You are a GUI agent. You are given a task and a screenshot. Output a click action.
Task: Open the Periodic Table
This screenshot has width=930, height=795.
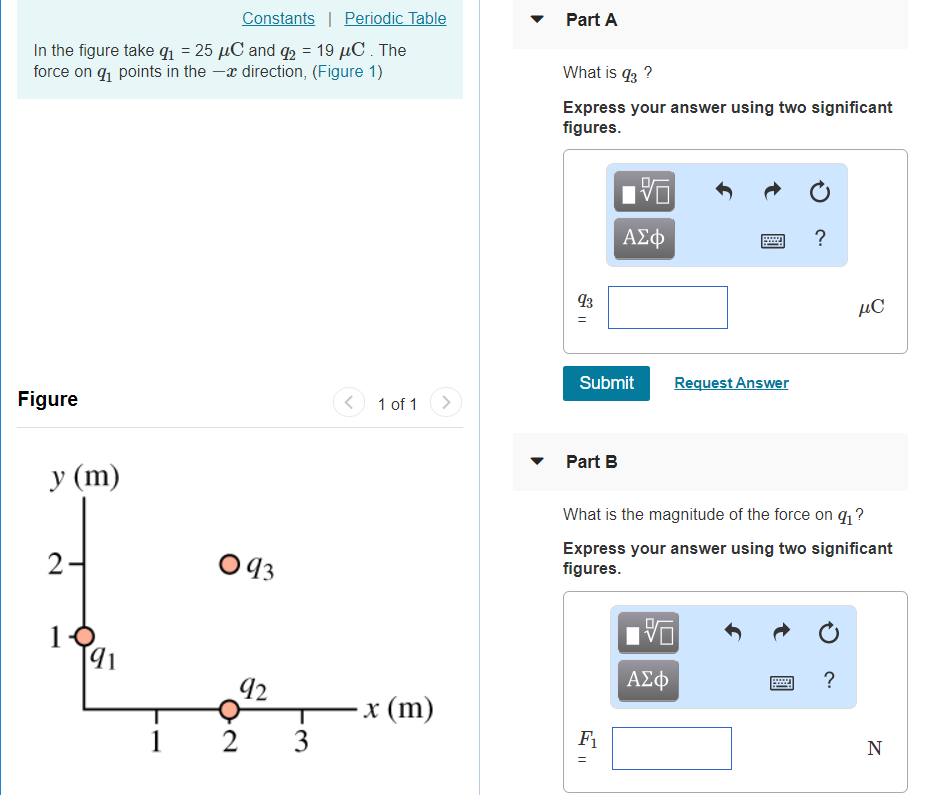click(395, 18)
